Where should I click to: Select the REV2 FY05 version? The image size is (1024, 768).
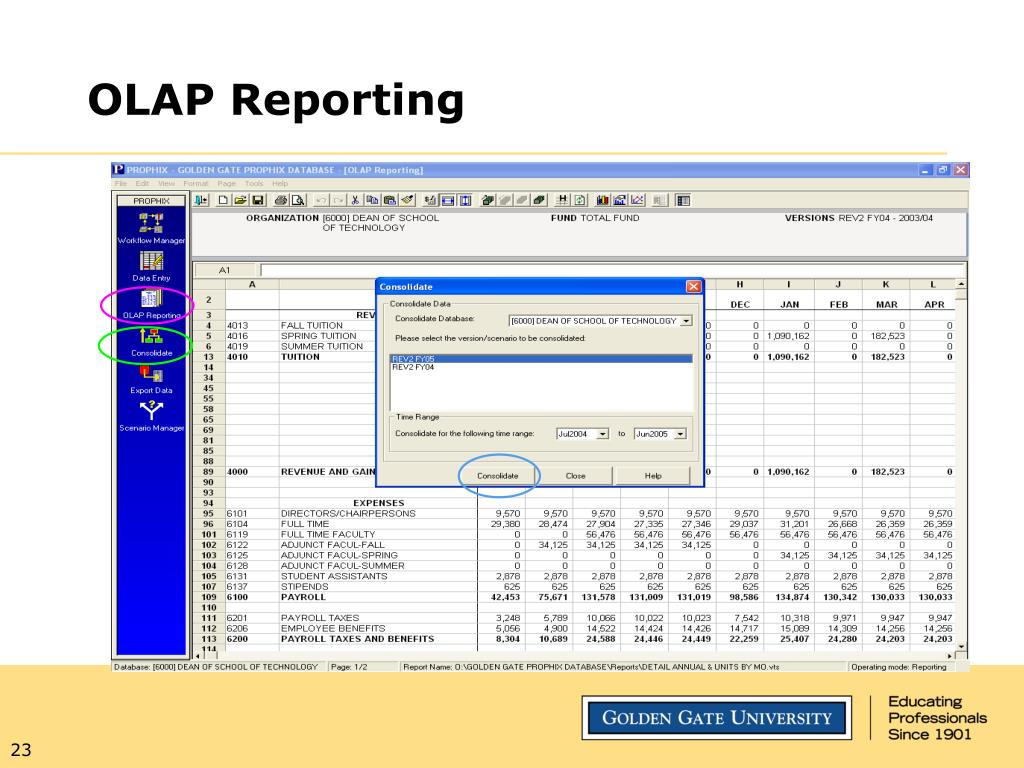pyautogui.click(x=541, y=359)
